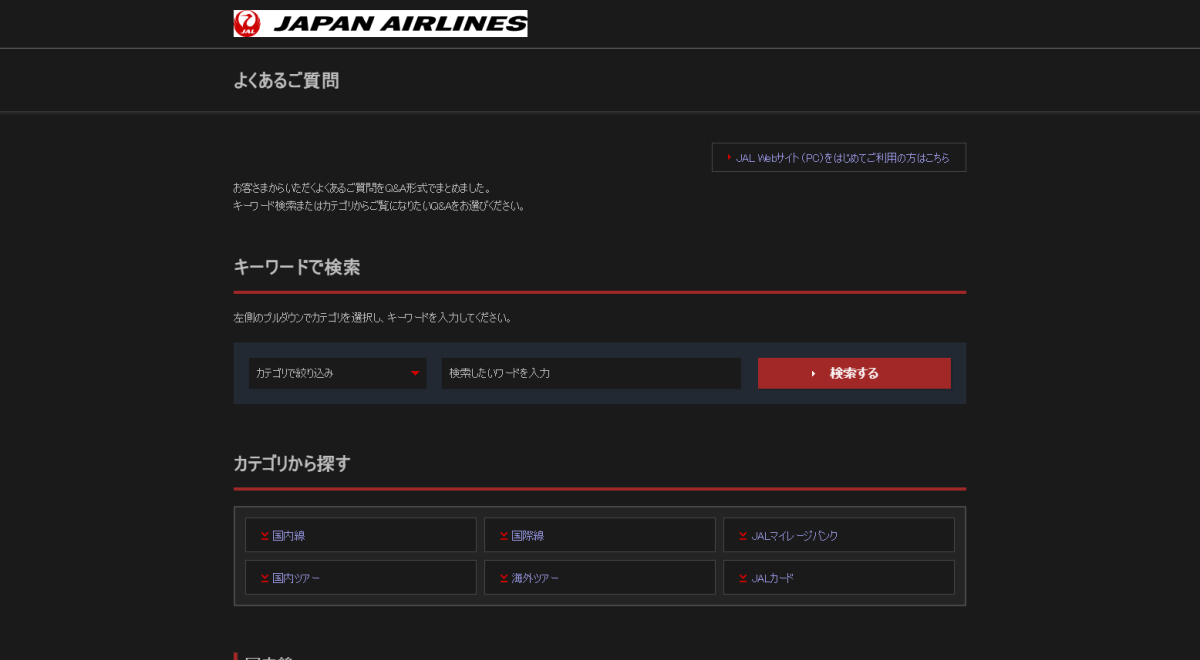1200x660 pixels.
Task: Go to the 国内ツアー category
Action: [x=361, y=578]
